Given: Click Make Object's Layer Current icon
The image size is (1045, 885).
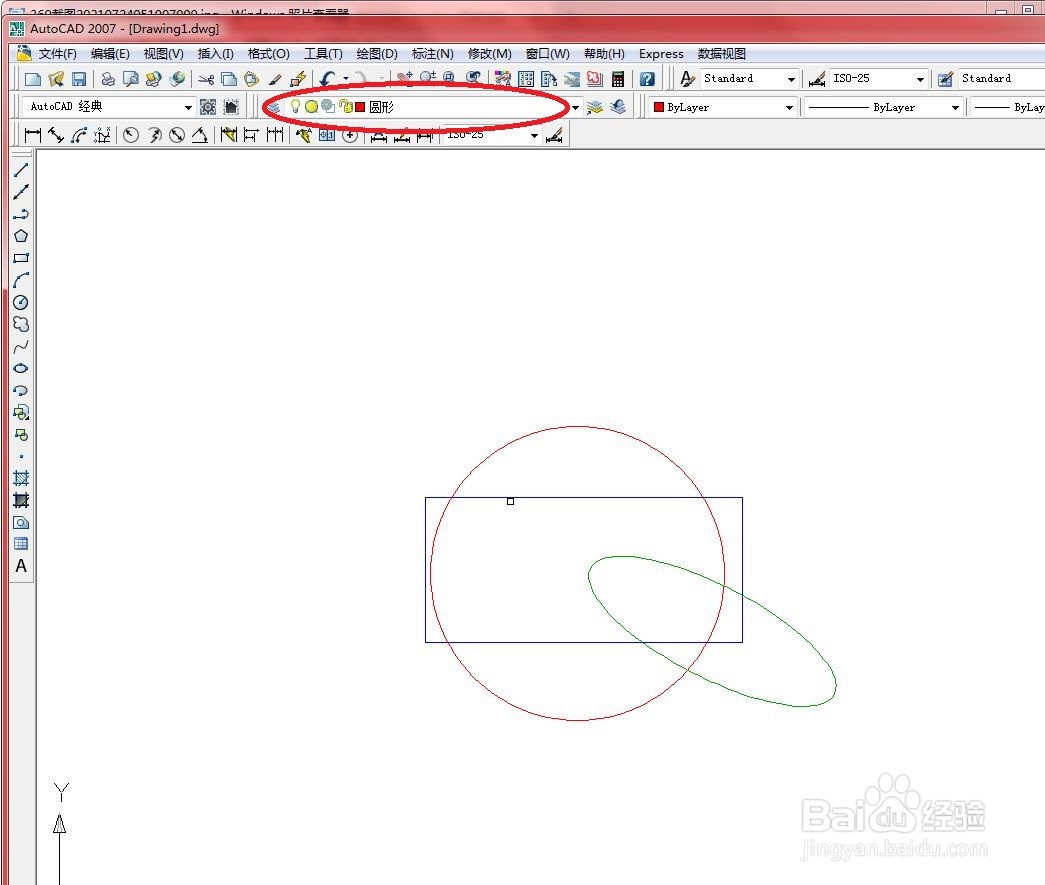Looking at the screenshot, I should coord(594,107).
